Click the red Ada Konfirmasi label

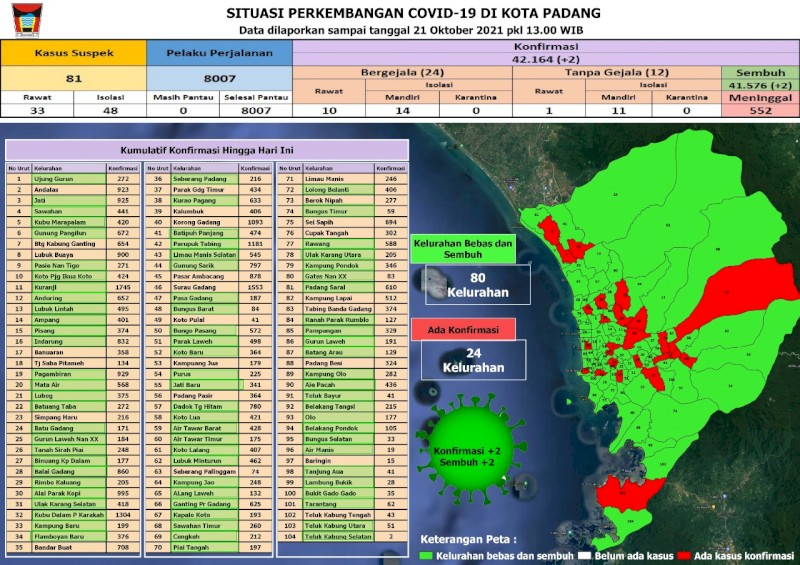click(463, 330)
